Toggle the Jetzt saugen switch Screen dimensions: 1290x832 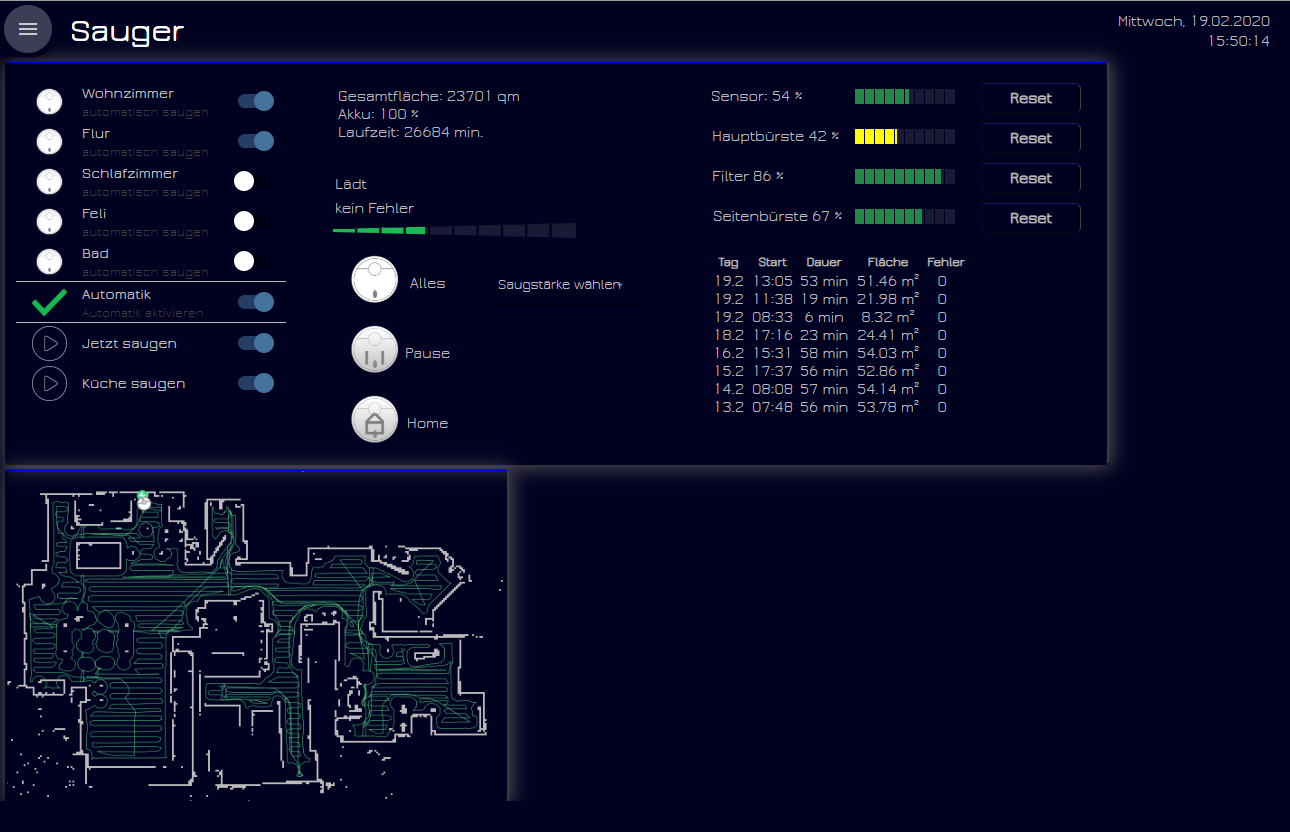point(255,343)
